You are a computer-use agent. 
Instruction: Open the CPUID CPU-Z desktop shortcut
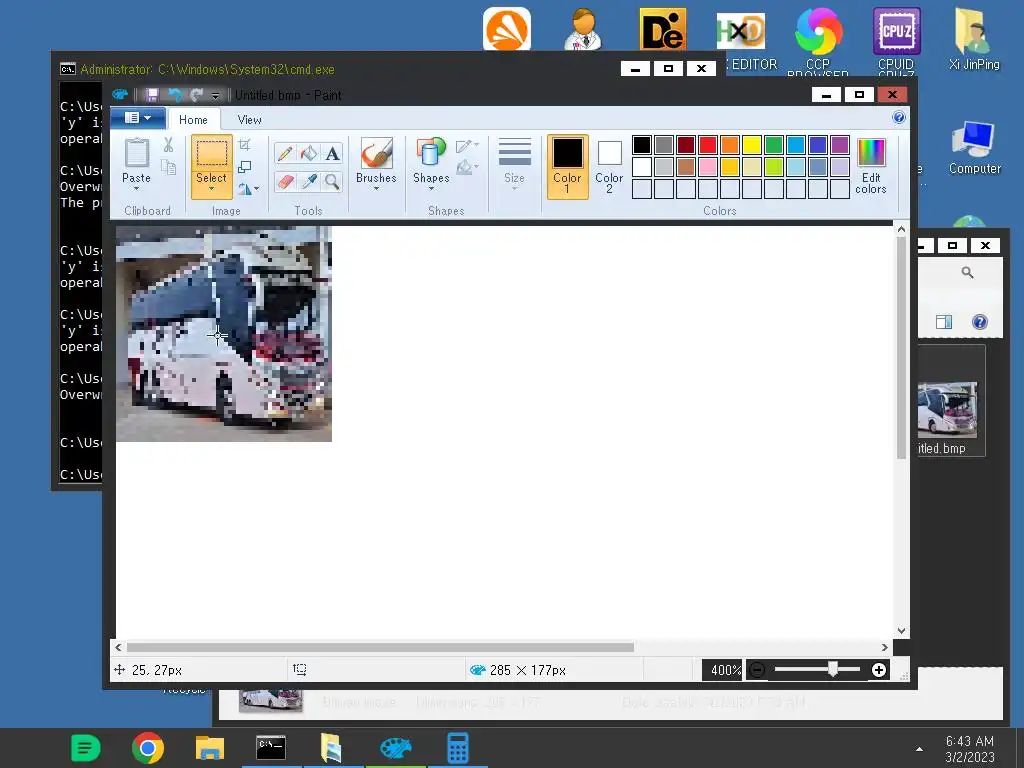[x=896, y=39]
